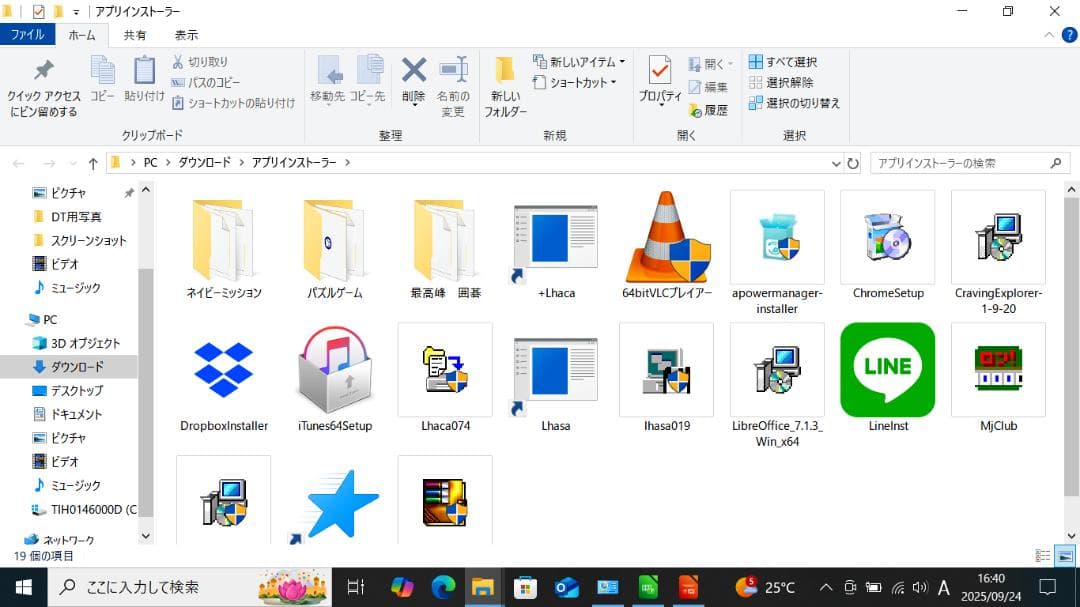Open the Shortcut (ショートカット) dropdown
1080x607 pixels.
tap(574, 83)
